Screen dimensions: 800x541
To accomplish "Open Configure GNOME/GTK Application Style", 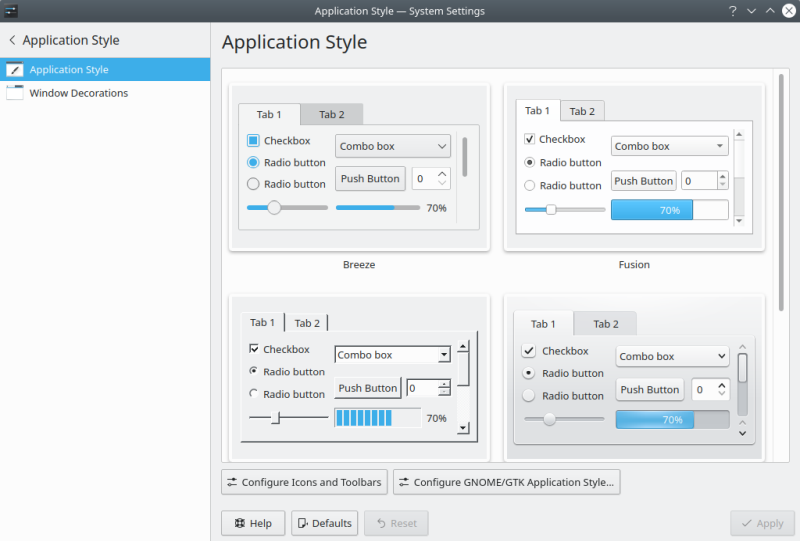I will (507, 482).
